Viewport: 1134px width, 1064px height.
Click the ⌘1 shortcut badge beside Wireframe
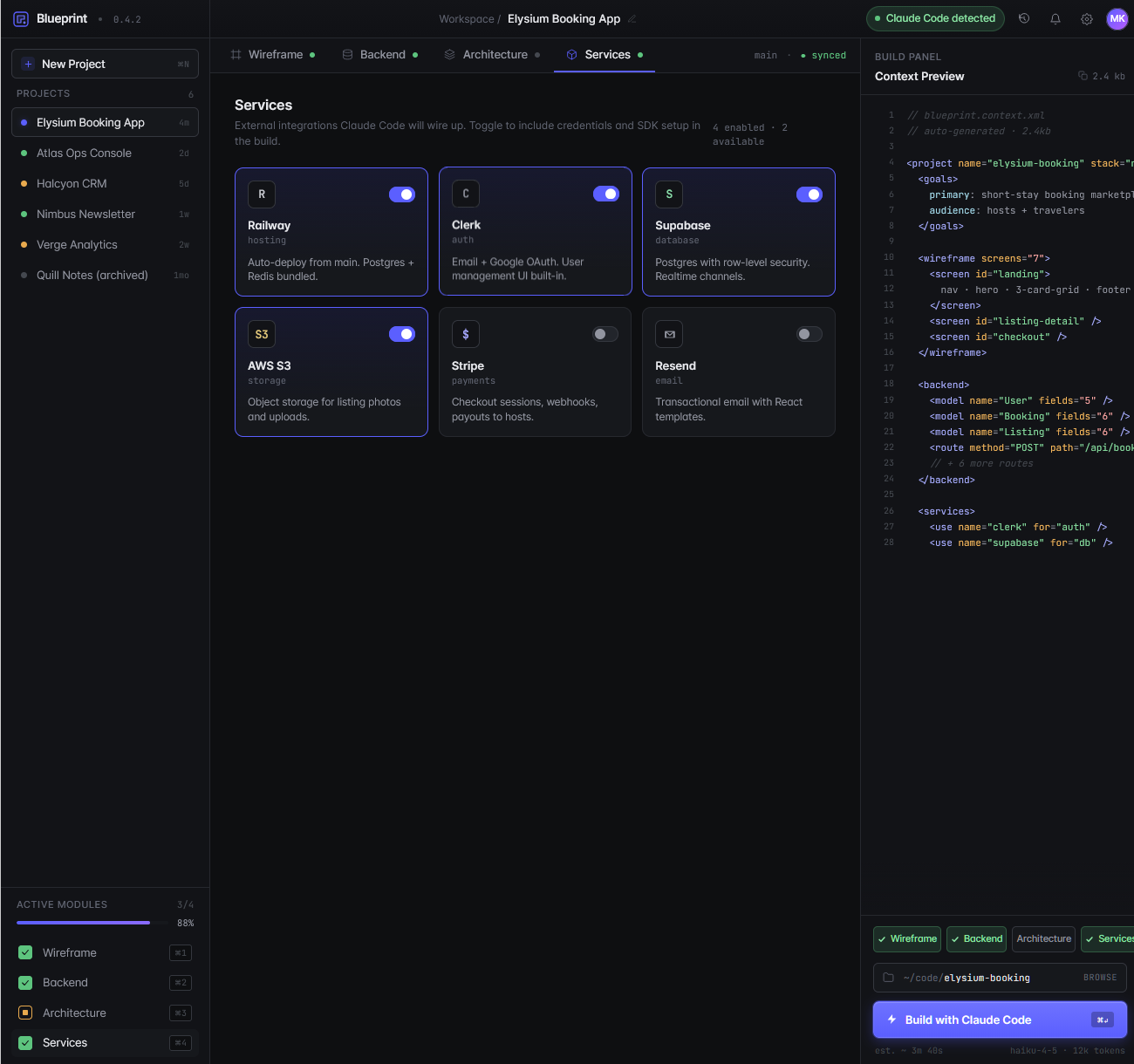click(x=181, y=953)
